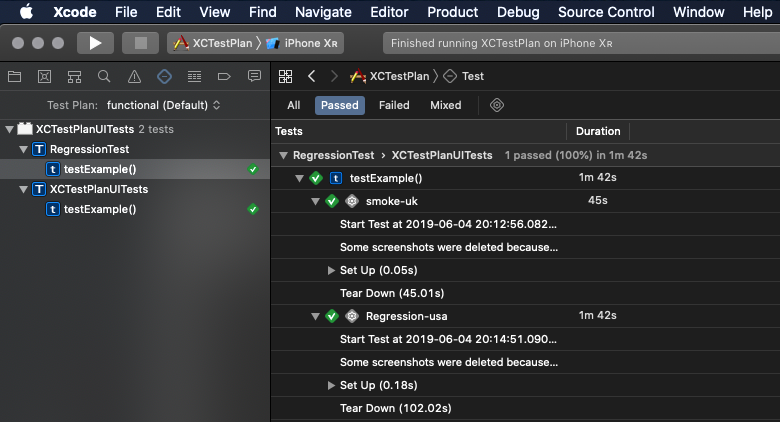Open the Project navigator folder icon
The height and width of the screenshot is (422, 780).
pyautogui.click(x=14, y=77)
